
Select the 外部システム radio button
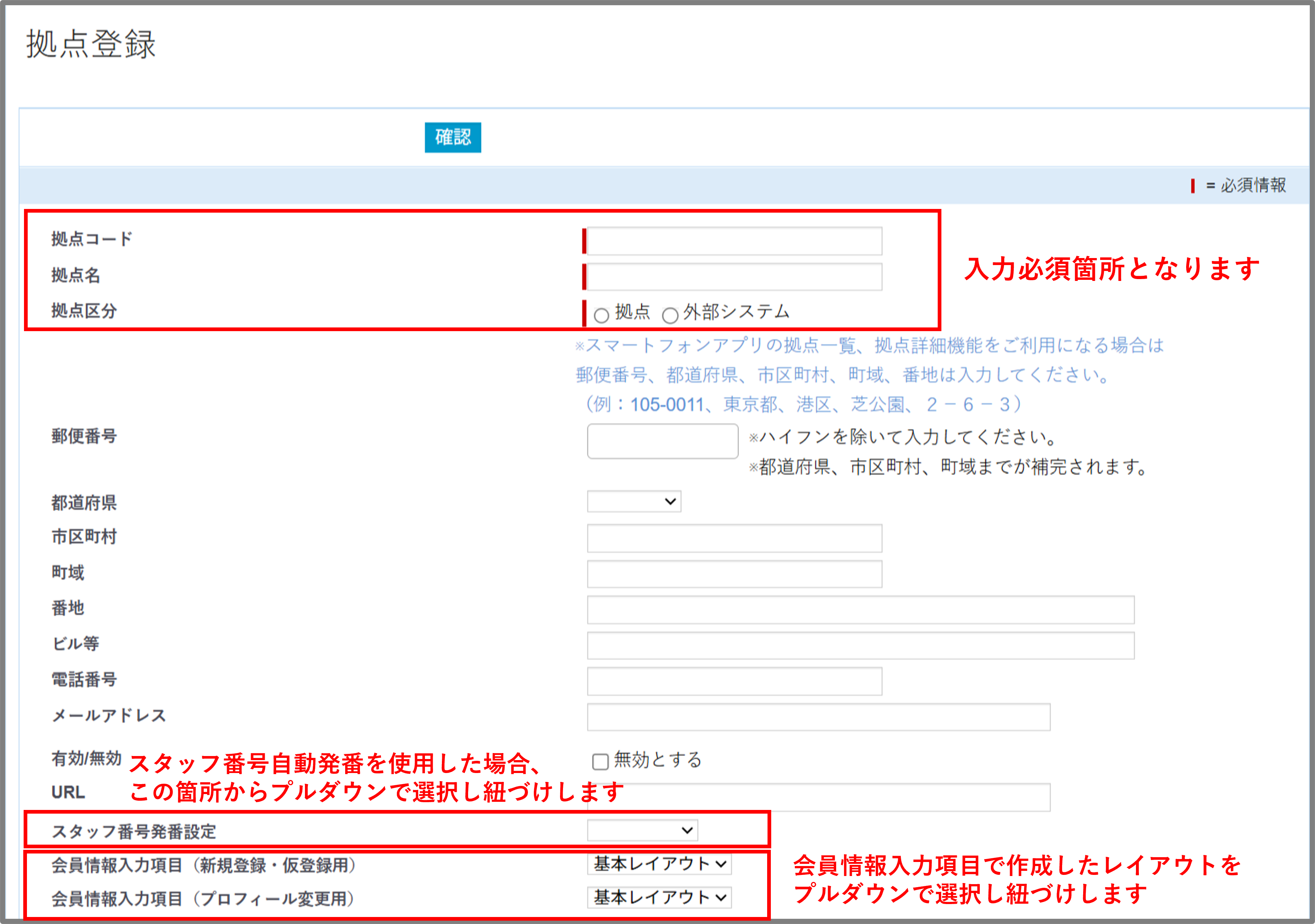[x=670, y=315]
